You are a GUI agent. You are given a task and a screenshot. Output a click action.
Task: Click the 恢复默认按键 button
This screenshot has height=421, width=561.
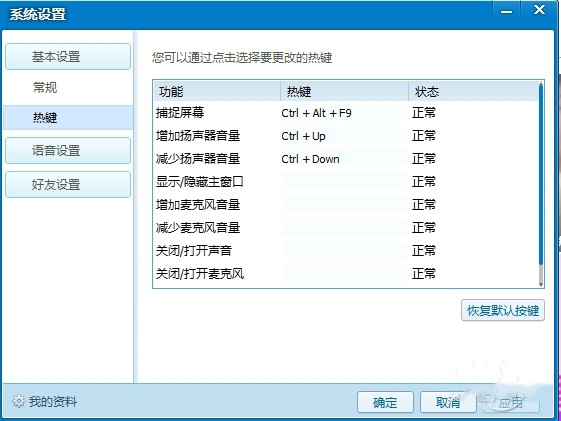(503, 310)
